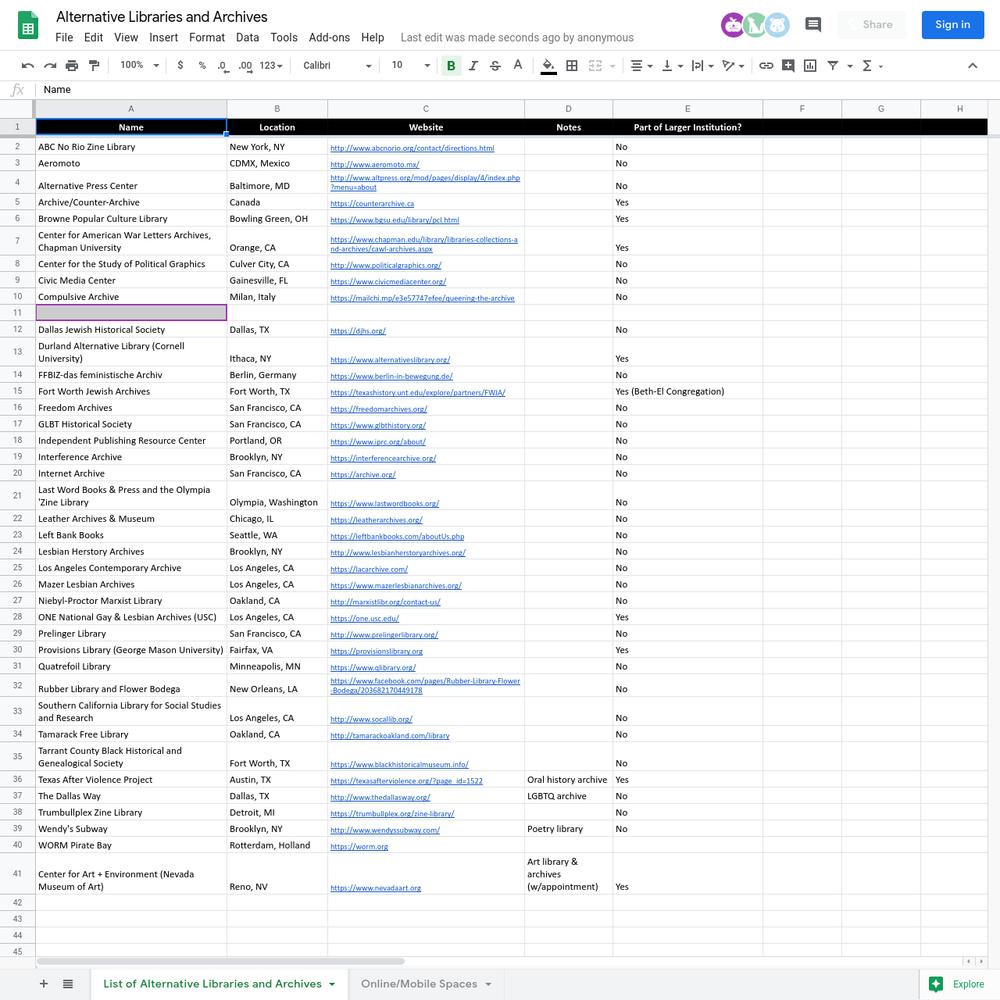Viewport: 1000px width, 1000px height.
Task: View last edit history link
Action: pyautogui.click(x=517, y=38)
